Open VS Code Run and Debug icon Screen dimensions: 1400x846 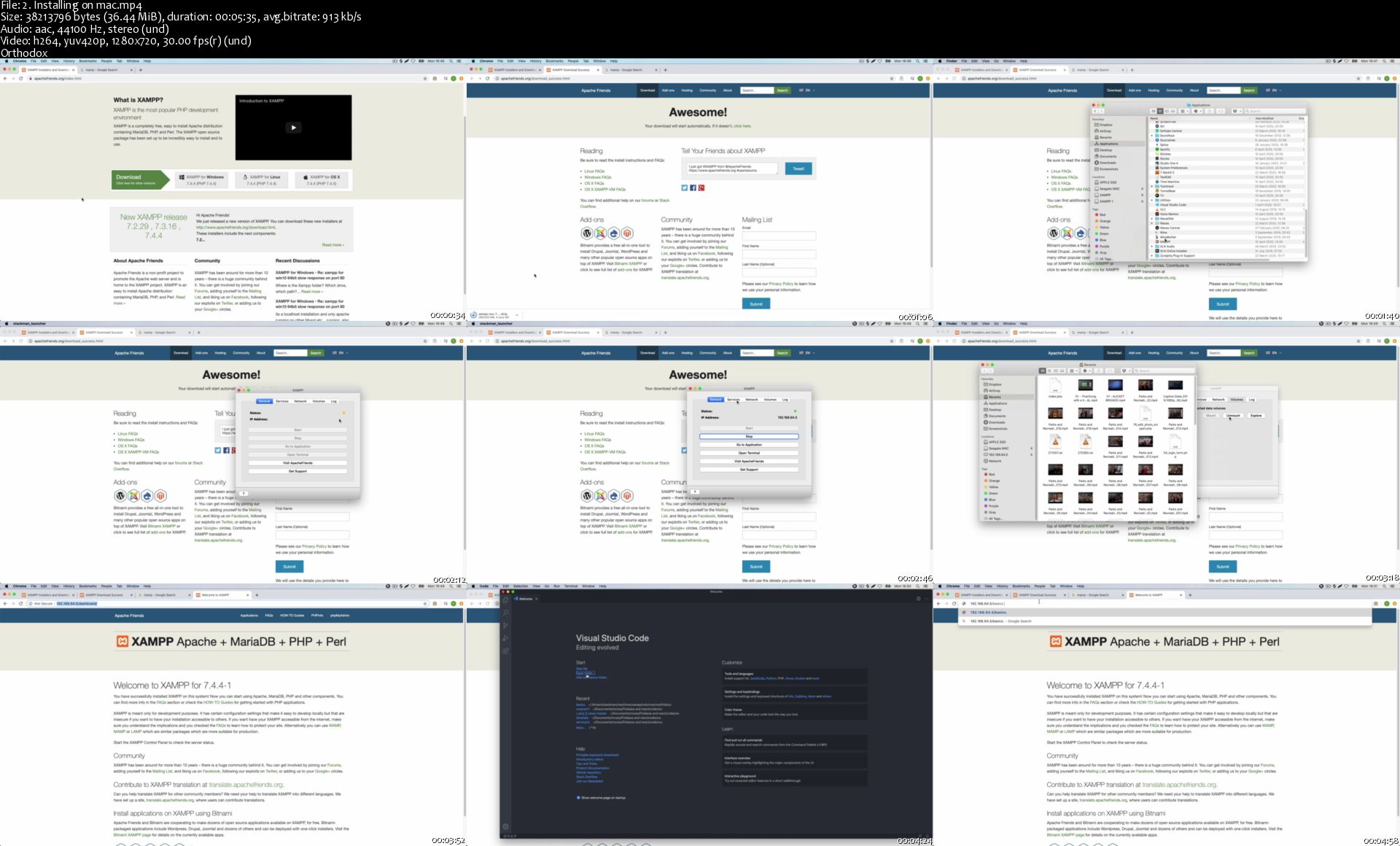tap(505, 638)
